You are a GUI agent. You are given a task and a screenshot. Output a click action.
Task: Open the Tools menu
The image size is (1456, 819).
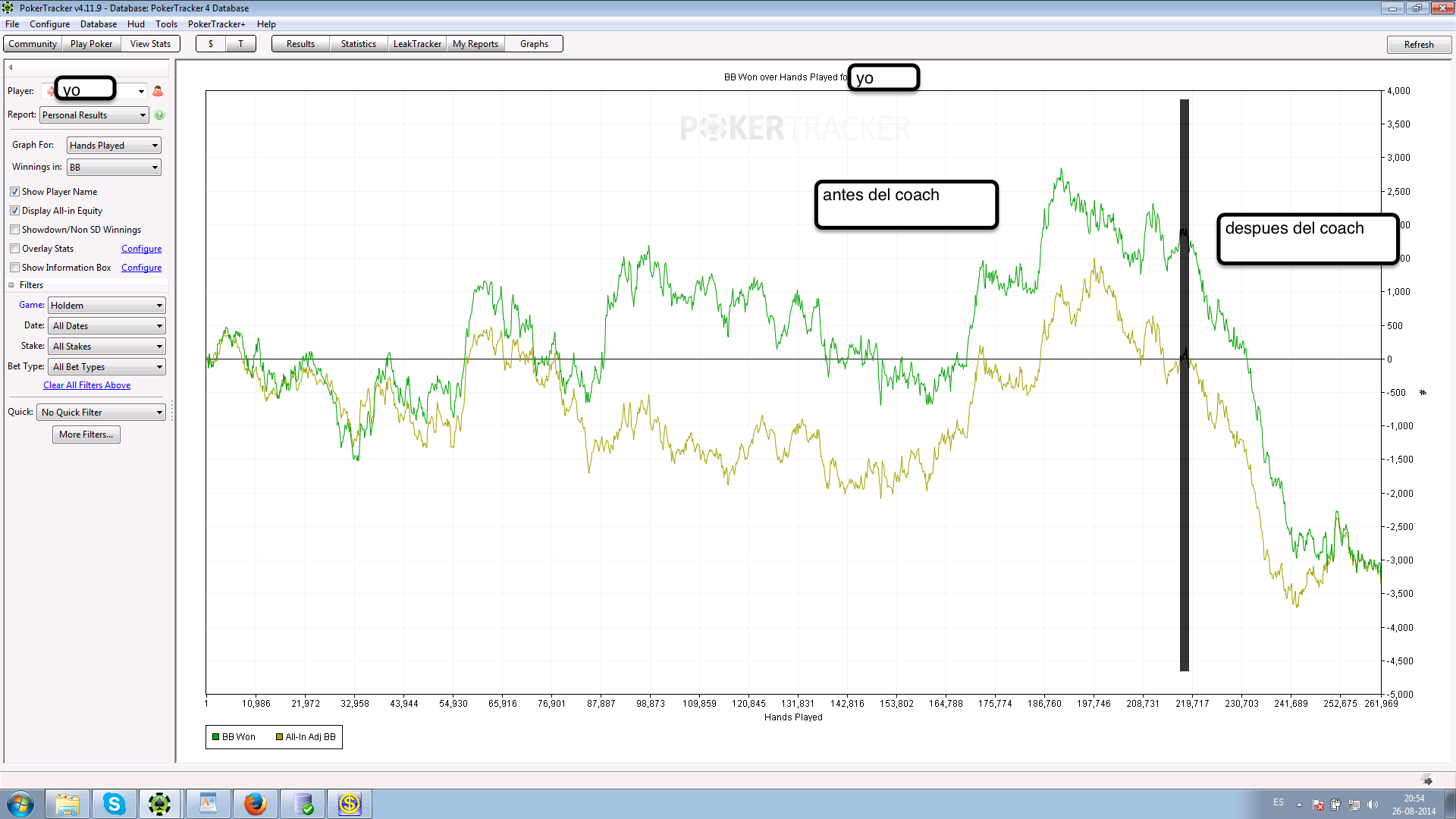pyautogui.click(x=166, y=24)
